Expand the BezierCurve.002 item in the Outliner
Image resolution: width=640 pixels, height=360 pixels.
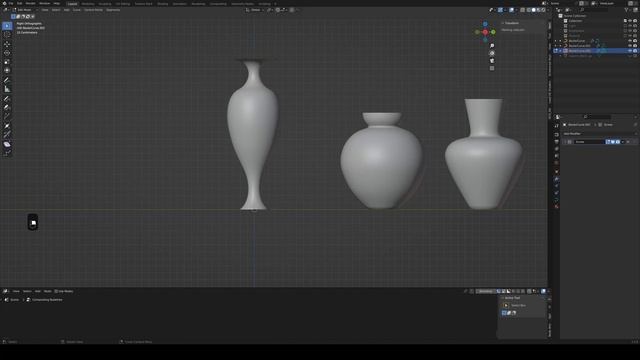[x=560, y=51]
